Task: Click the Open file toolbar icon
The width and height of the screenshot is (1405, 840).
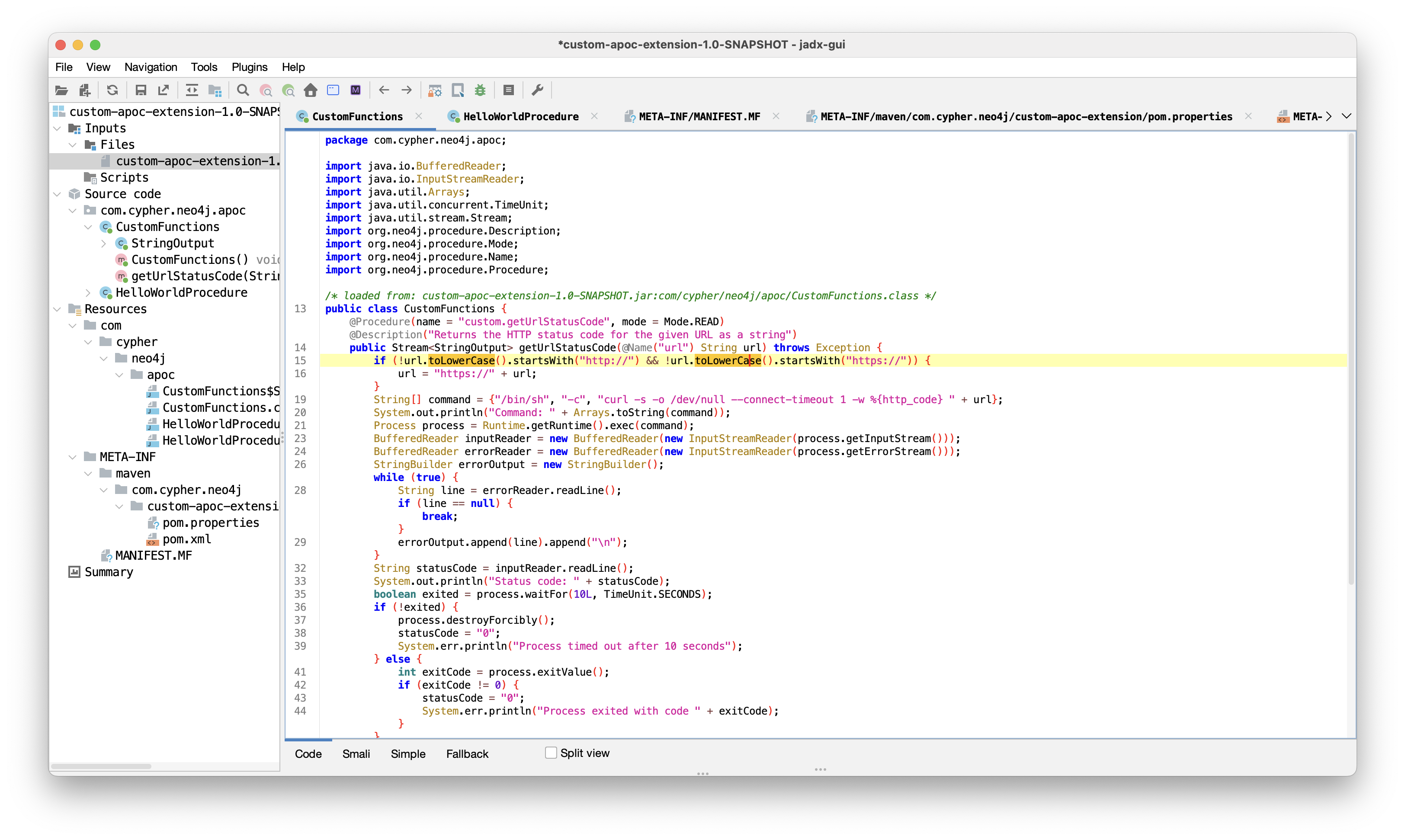Action: [x=61, y=90]
